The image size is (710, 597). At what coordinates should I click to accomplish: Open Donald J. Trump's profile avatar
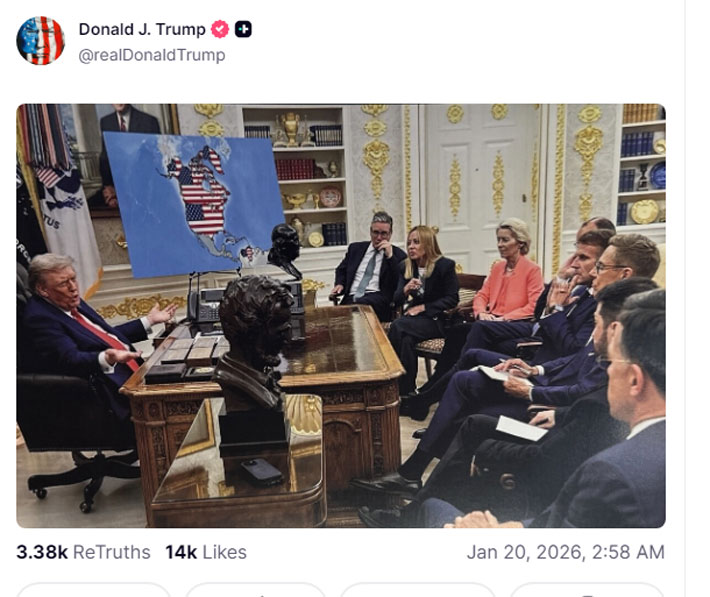[41, 41]
